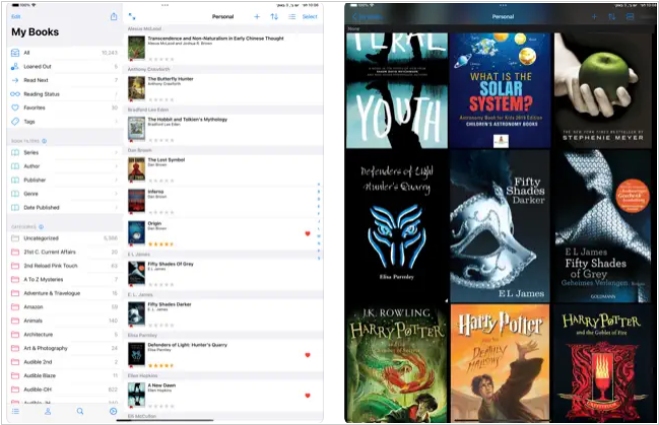The height and width of the screenshot is (425, 659).
Task: Open the search icon in the bottom sidebar bar
Action: tap(80, 411)
